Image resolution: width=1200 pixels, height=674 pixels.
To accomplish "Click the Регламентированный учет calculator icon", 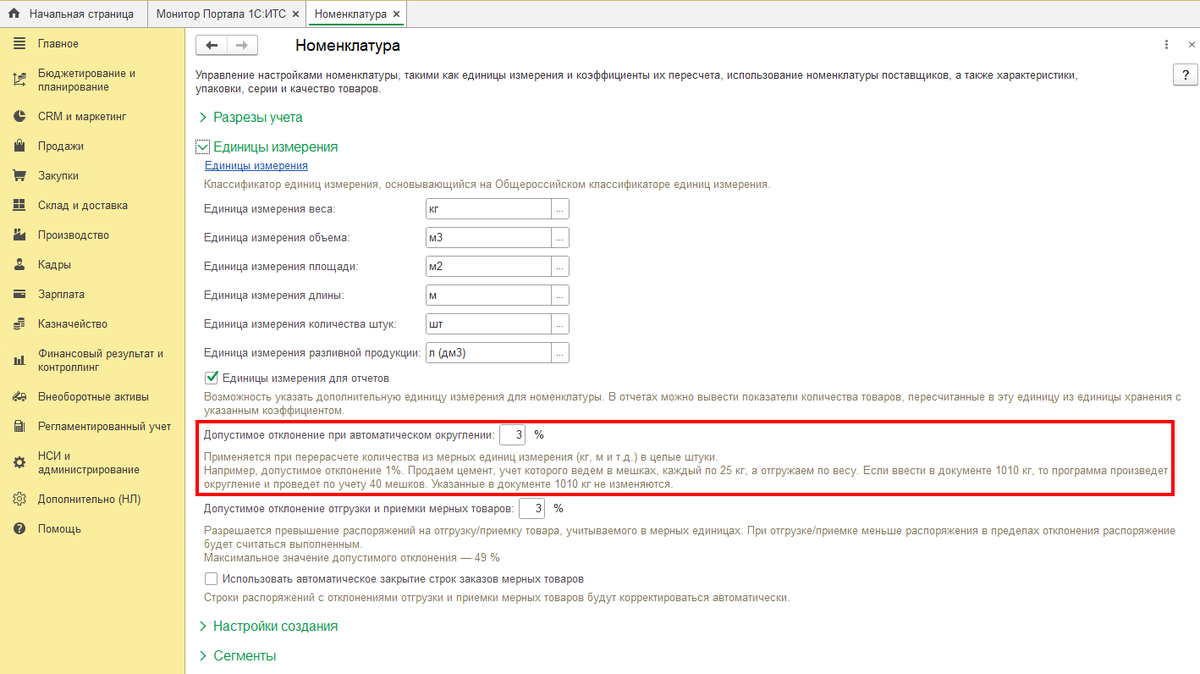I will 18,426.
